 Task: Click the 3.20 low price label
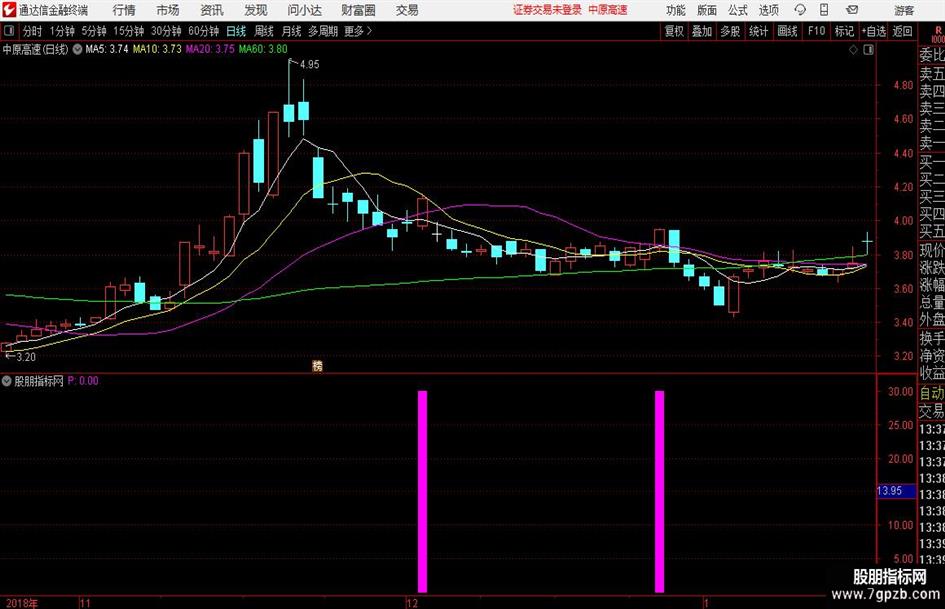click(25, 357)
